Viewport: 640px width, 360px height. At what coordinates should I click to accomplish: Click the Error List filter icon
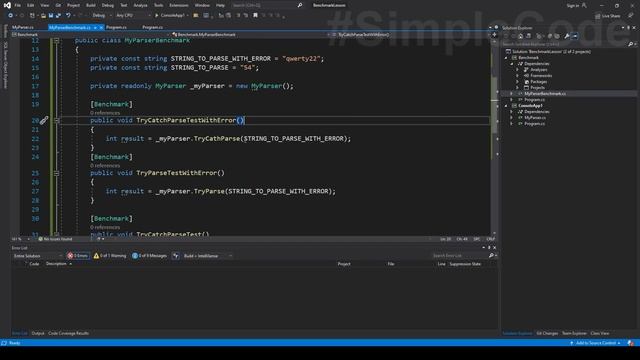click(176, 256)
